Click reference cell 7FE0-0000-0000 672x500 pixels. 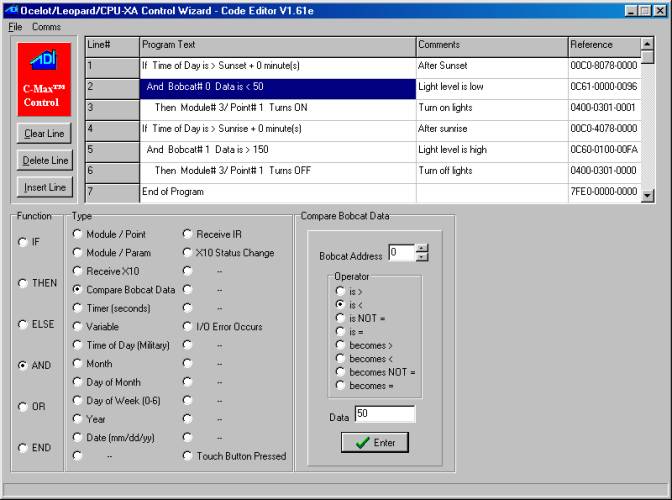point(605,193)
